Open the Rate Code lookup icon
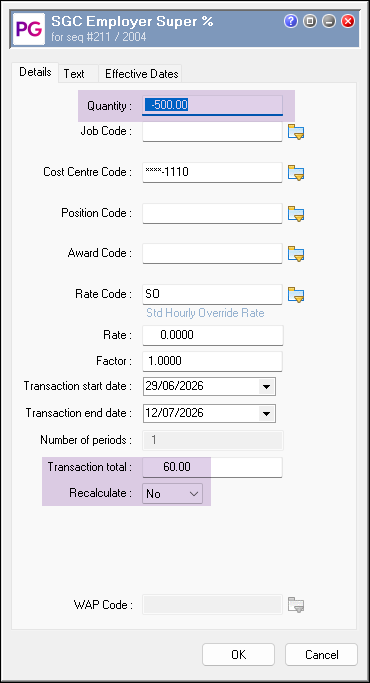This screenshot has height=683, width=370. point(296,294)
